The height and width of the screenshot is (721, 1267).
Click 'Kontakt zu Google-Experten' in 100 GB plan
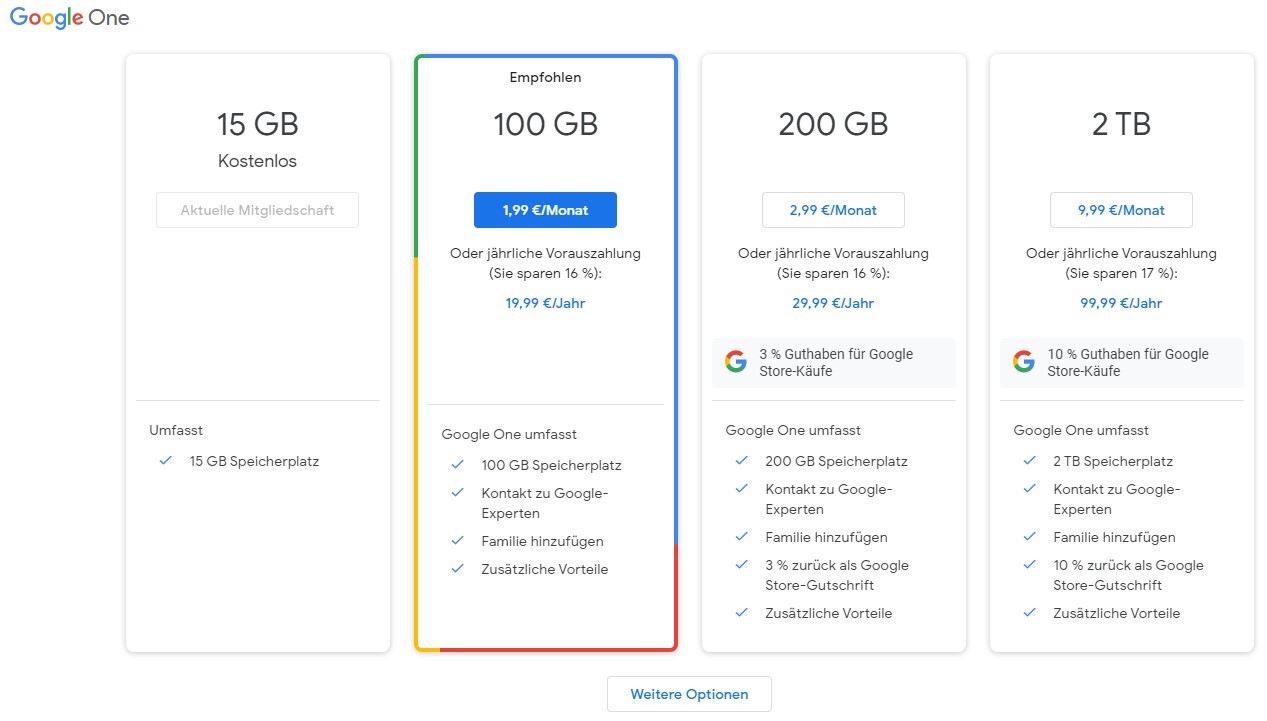(x=545, y=501)
